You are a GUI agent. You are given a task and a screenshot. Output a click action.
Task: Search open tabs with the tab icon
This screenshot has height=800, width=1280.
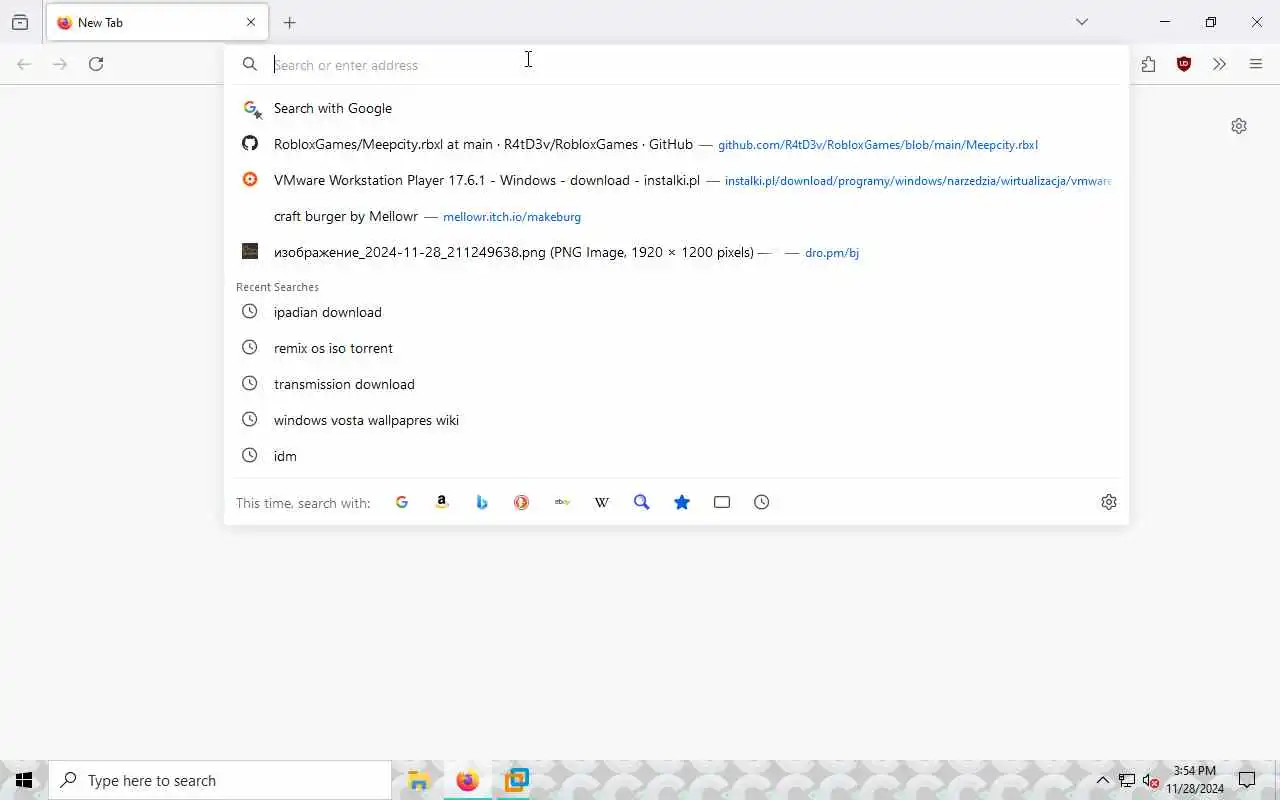[722, 502]
